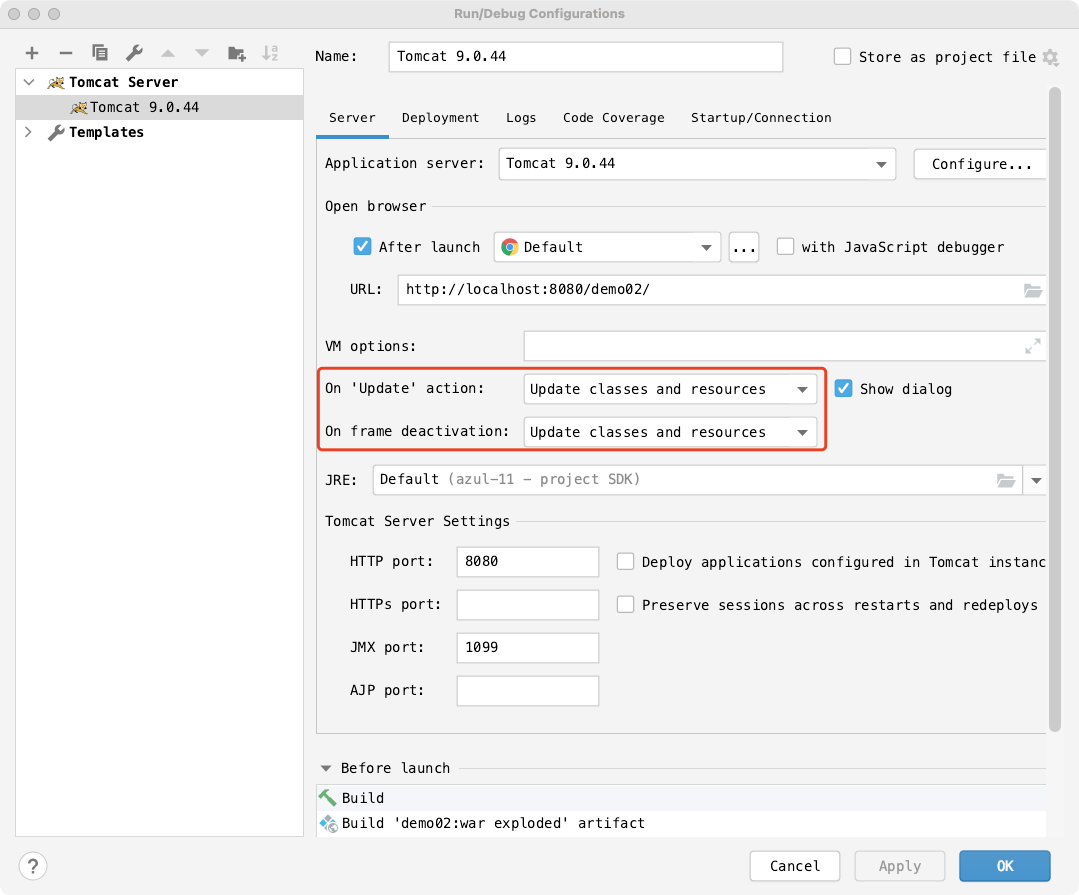Click the Name input field
The width and height of the screenshot is (1079, 895).
coord(586,56)
